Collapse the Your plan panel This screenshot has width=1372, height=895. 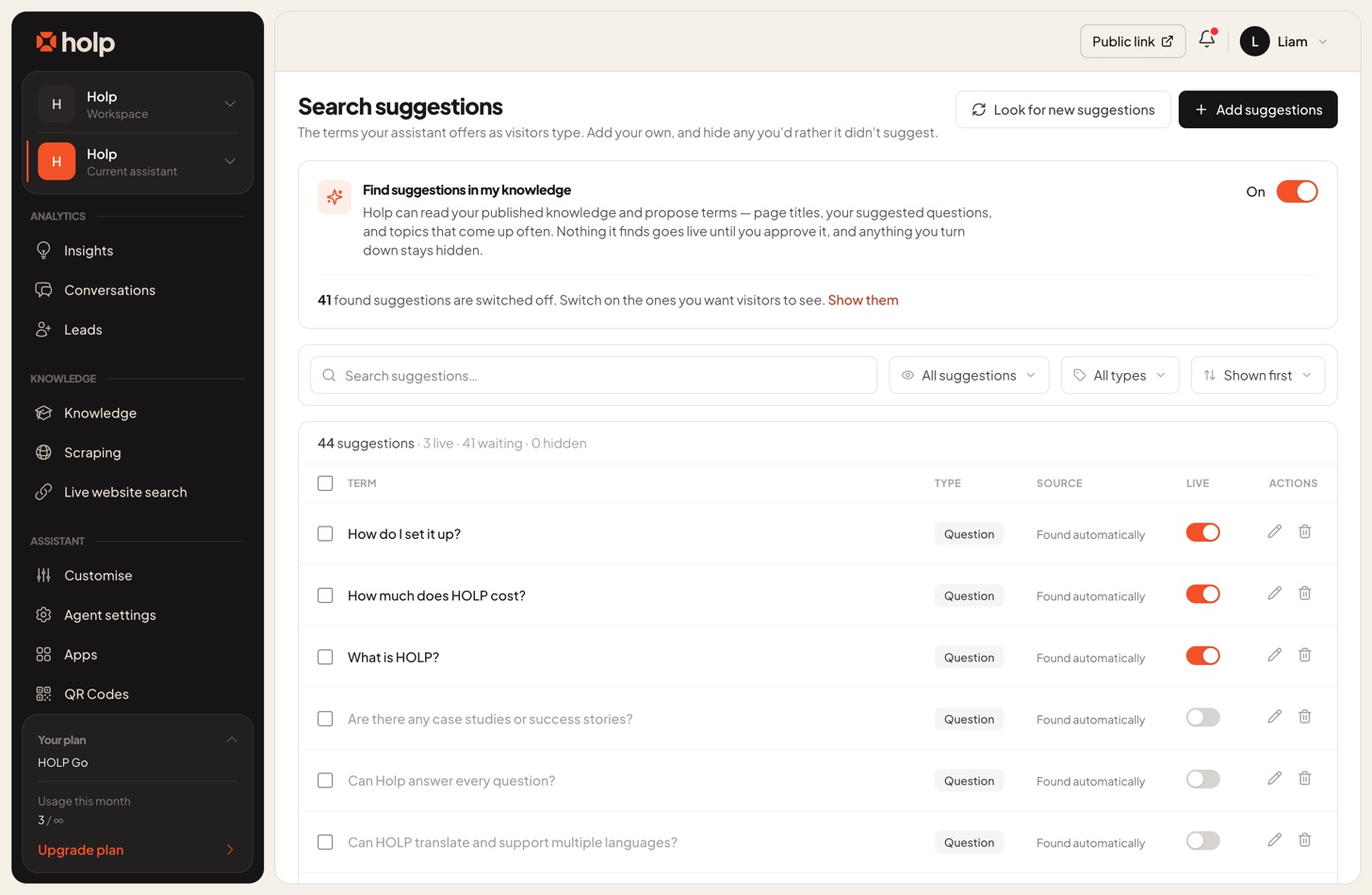click(x=232, y=740)
